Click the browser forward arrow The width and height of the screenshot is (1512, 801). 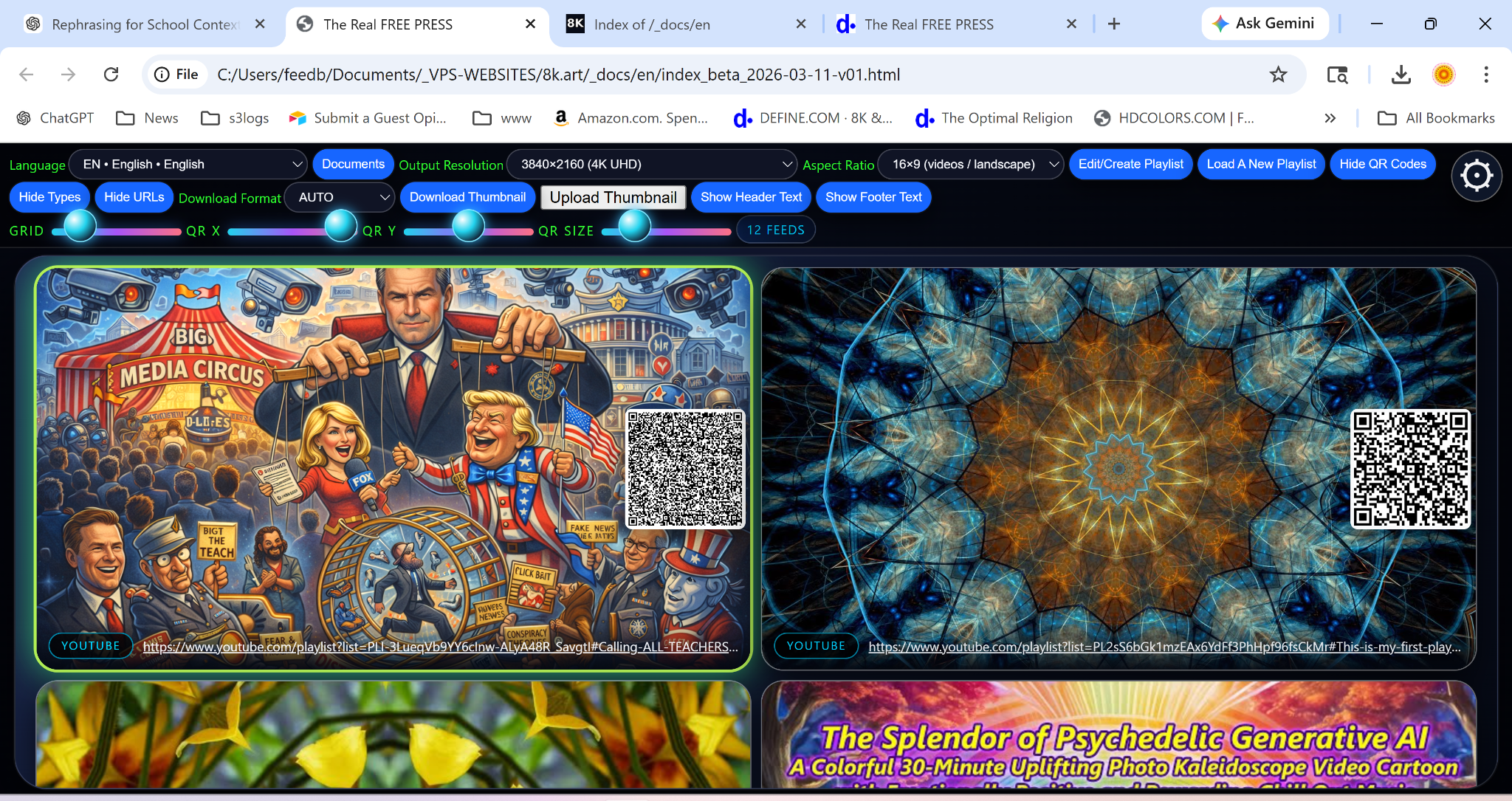click(69, 75)
